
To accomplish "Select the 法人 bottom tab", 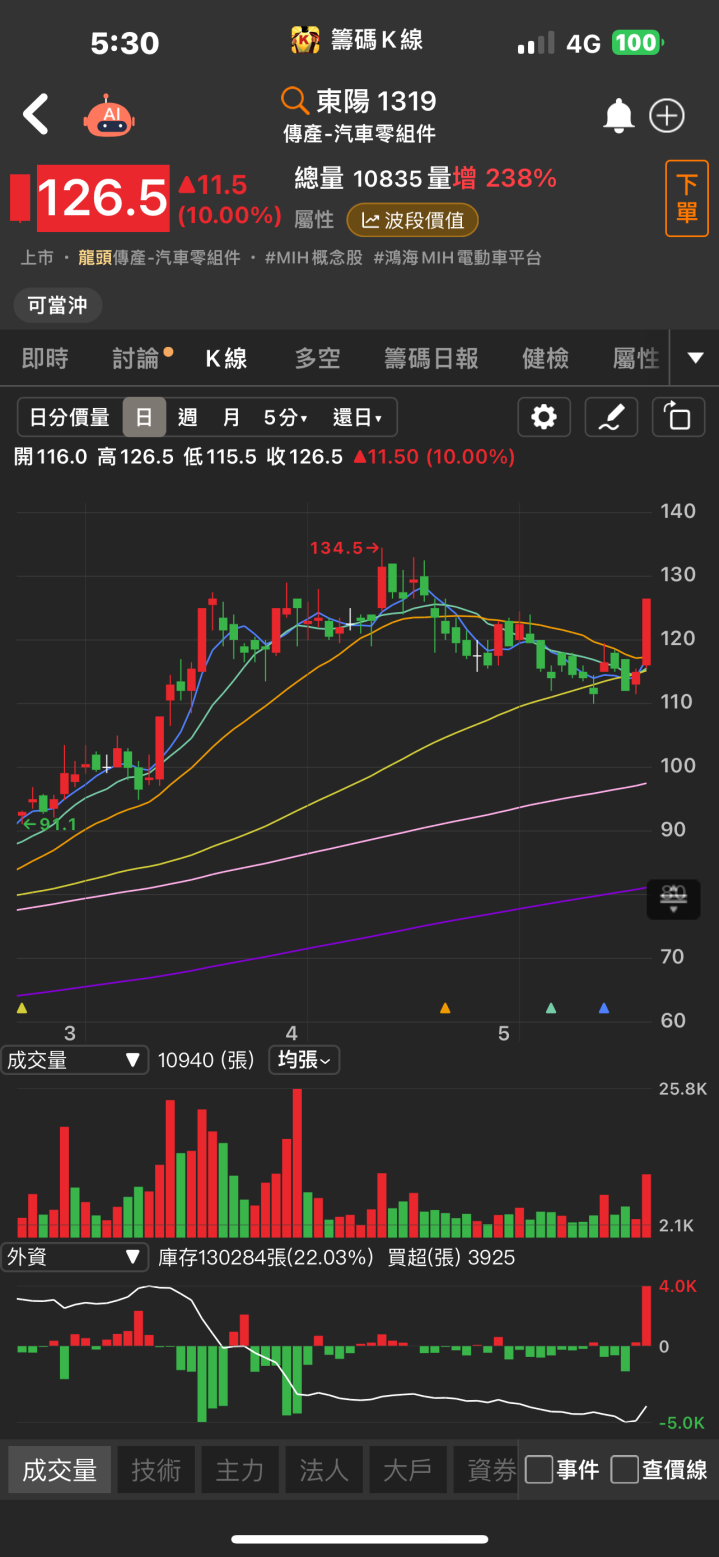I will 324,1469.
